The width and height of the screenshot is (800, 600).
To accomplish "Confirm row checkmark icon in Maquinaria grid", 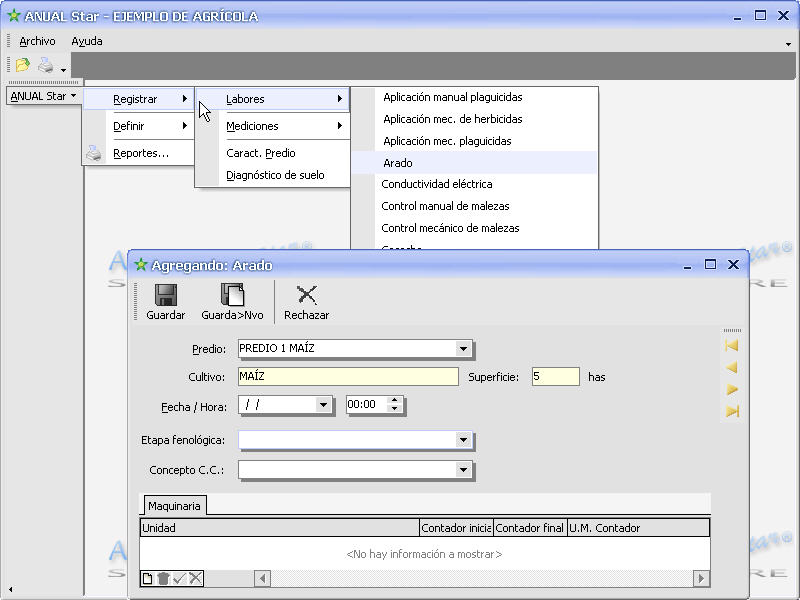I will (179, 578).
